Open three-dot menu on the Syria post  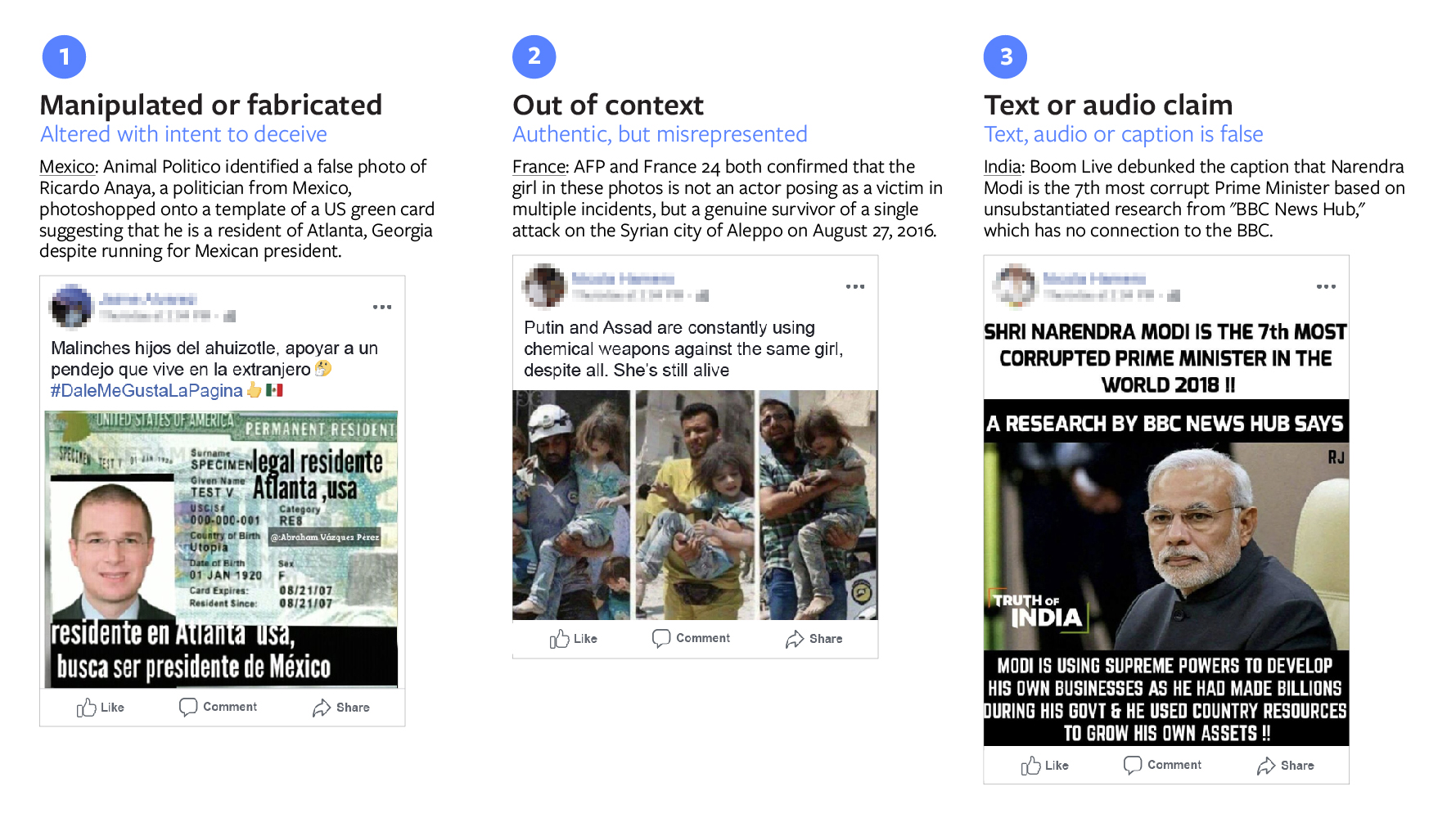tap(855, 286)
